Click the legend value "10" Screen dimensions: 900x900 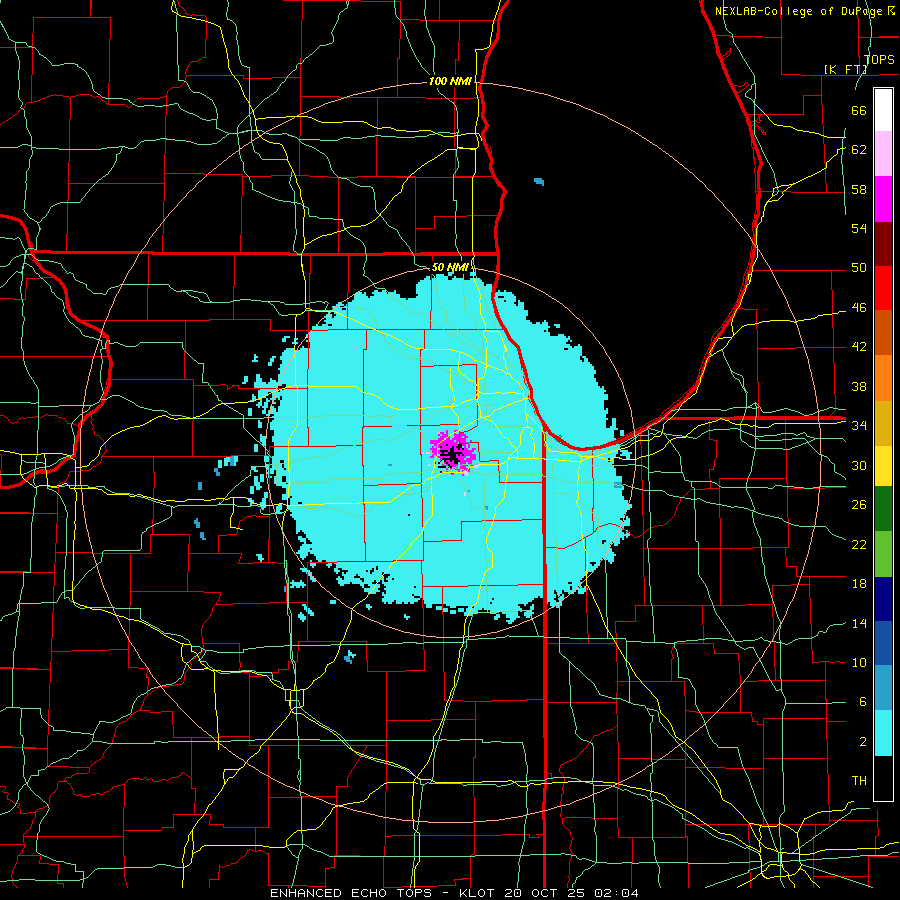pos(859,663)
